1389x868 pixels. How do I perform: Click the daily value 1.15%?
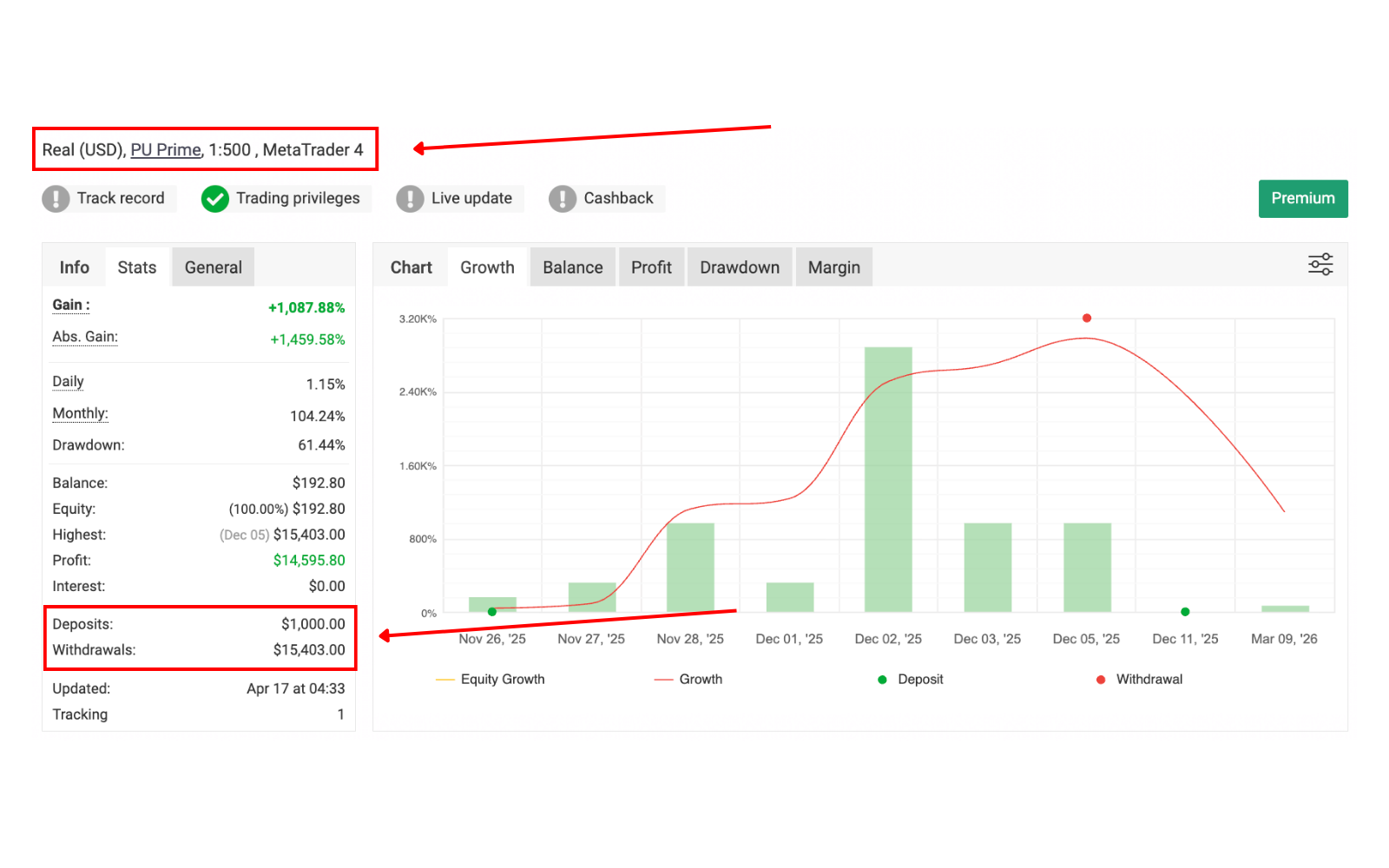[x=326, y=385]
